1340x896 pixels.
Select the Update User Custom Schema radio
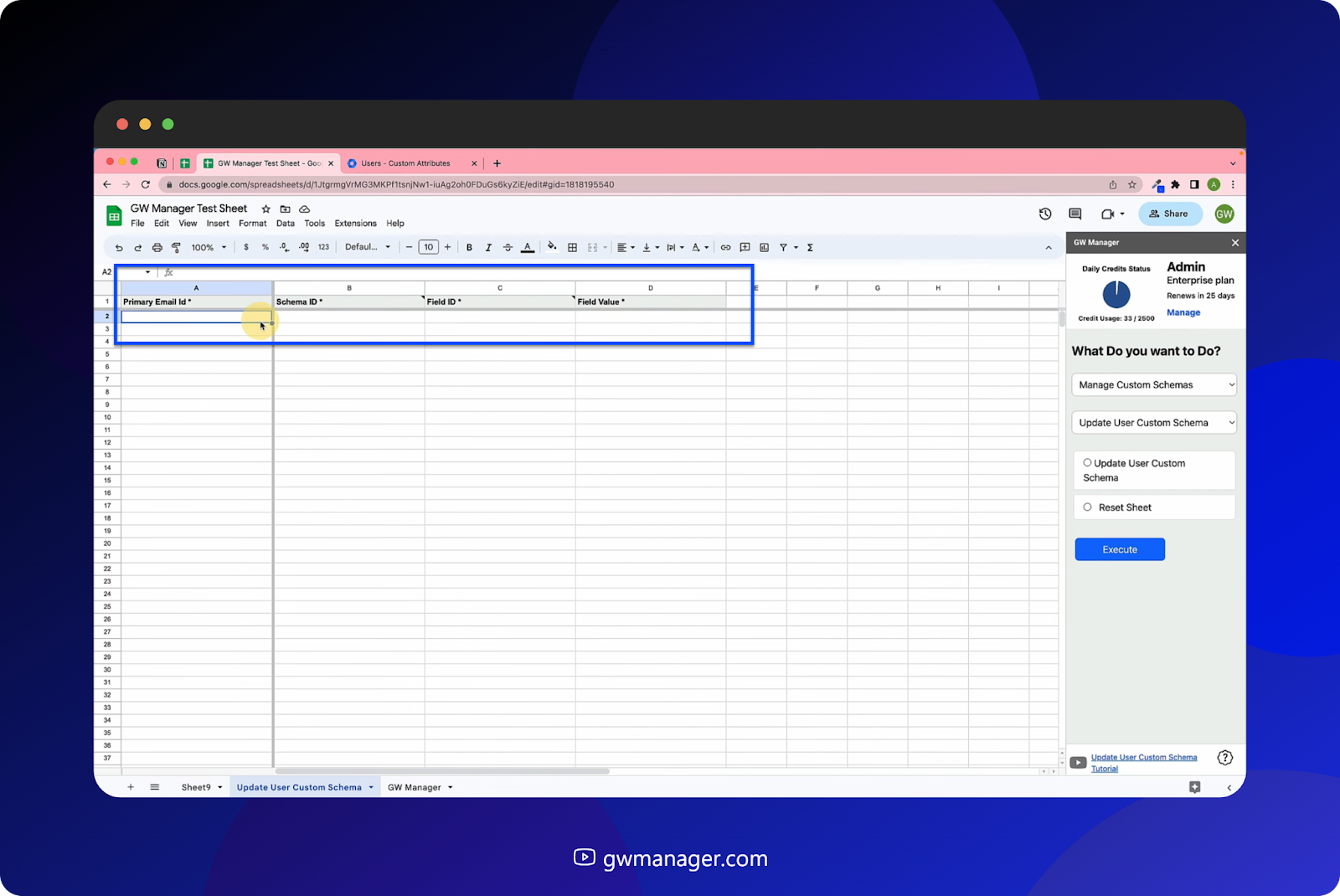tap(1087, 462)
